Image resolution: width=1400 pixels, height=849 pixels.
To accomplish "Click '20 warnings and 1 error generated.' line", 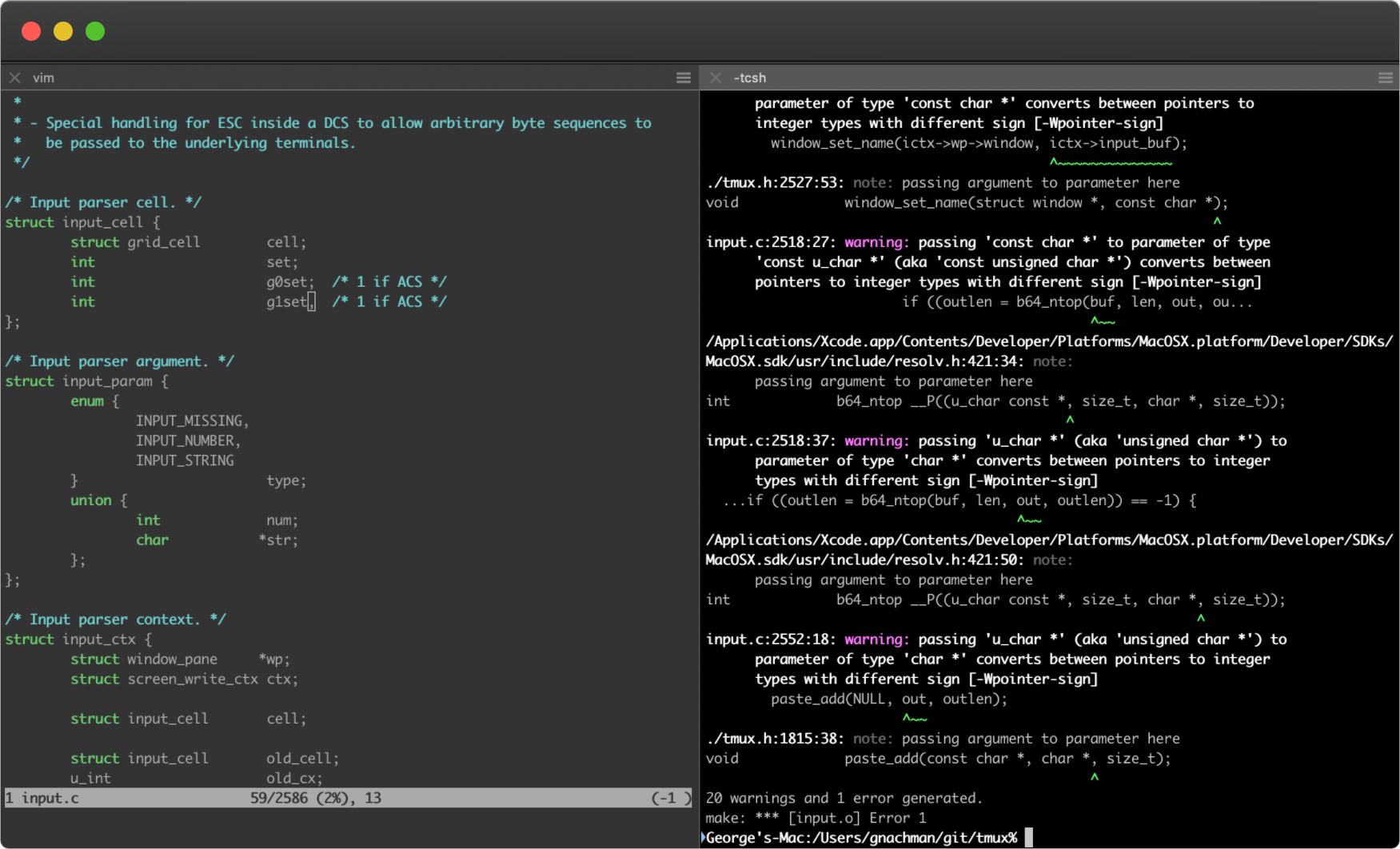I will (x=844, y=798).
